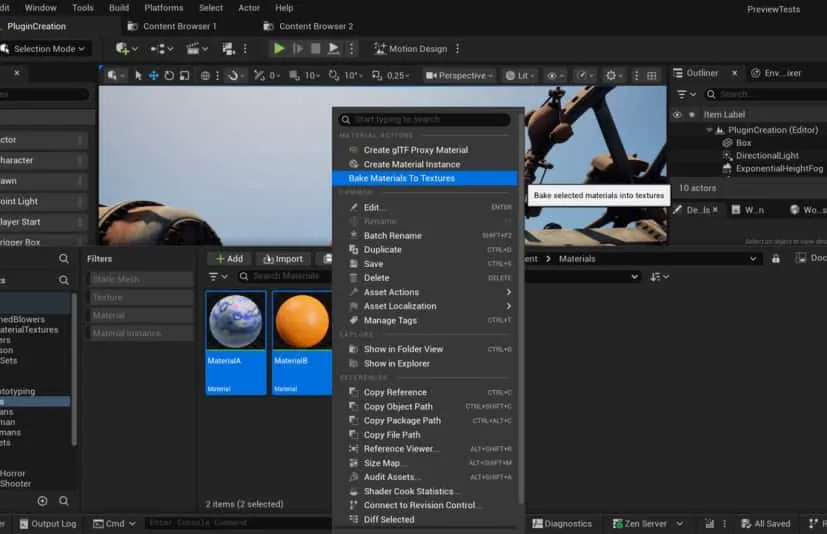Open the Add content quick menu
The width and height of the screenshot is (827, 534).
pyautogui.click(x=127, y=49)
